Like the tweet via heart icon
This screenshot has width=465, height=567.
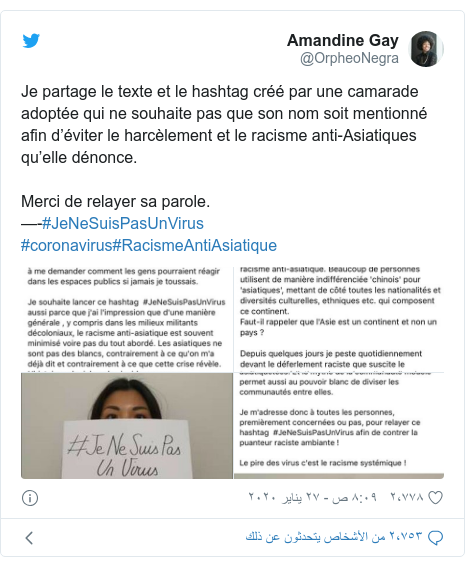point(435,498)
